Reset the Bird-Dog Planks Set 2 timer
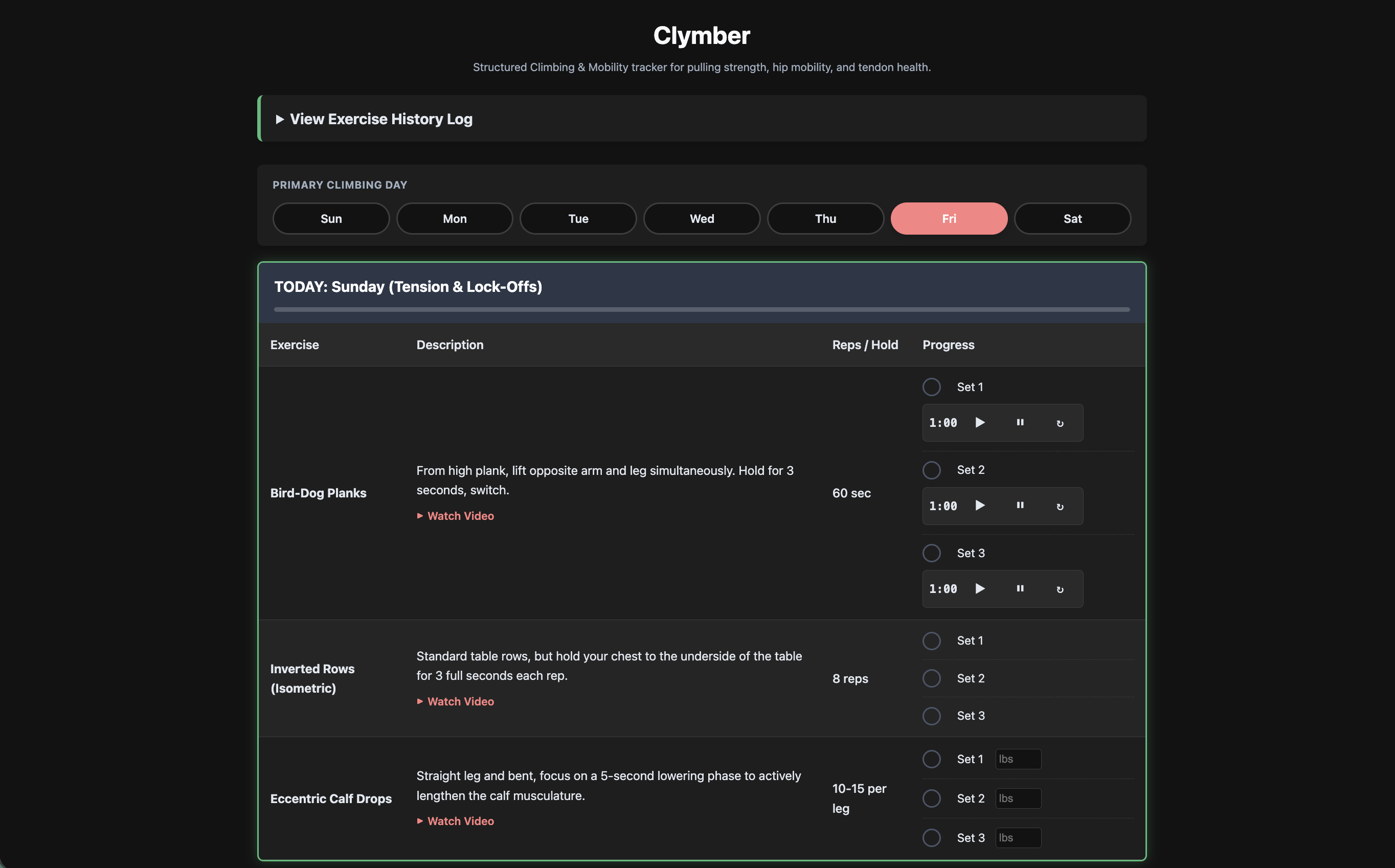The width and height of the screenshot is (1395, 868). 1060,506
